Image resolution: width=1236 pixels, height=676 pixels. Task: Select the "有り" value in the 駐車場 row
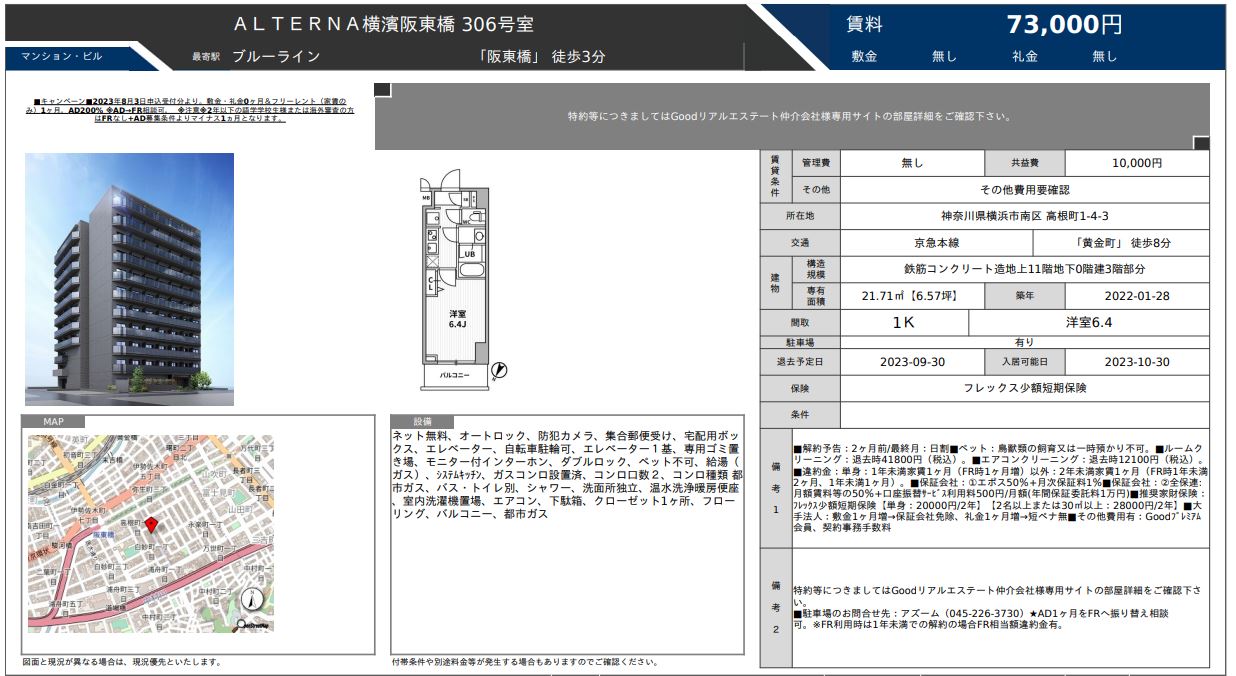(1024, 342)
